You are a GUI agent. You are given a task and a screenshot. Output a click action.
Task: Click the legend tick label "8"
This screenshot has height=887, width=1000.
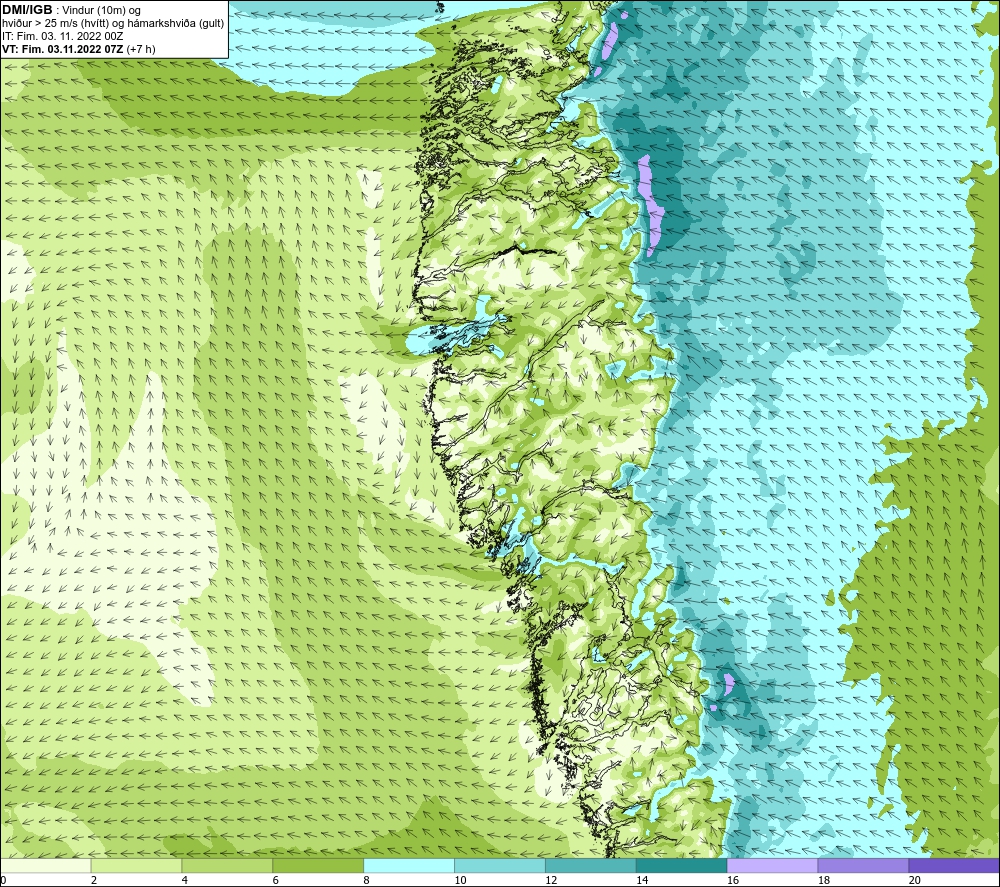tap(366, 880)
